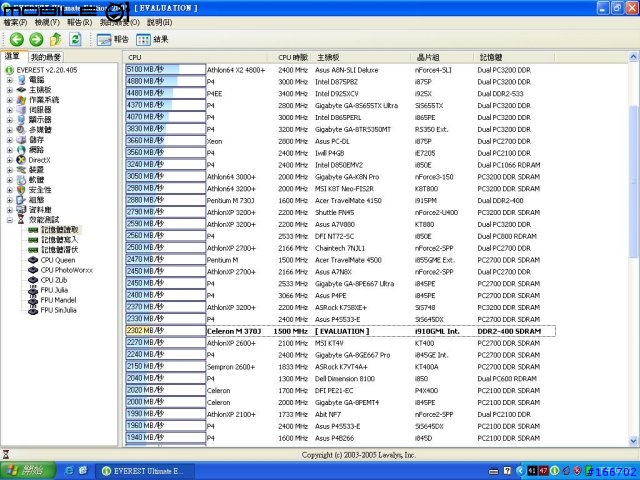Open the CPU Queen benchmark
The image size is (640, 480).
tap(58, 260)
